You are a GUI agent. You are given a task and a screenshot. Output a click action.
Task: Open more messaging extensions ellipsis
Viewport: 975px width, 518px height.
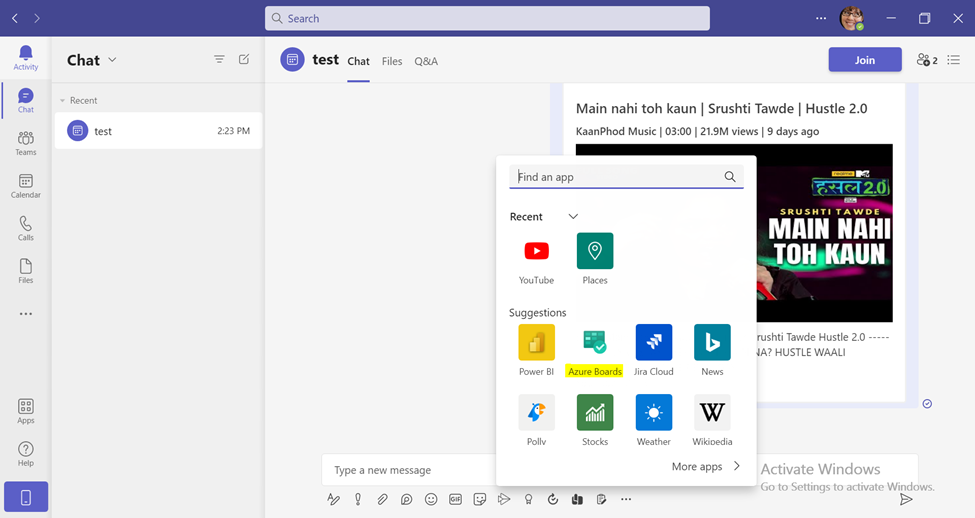tap(626, 499)
